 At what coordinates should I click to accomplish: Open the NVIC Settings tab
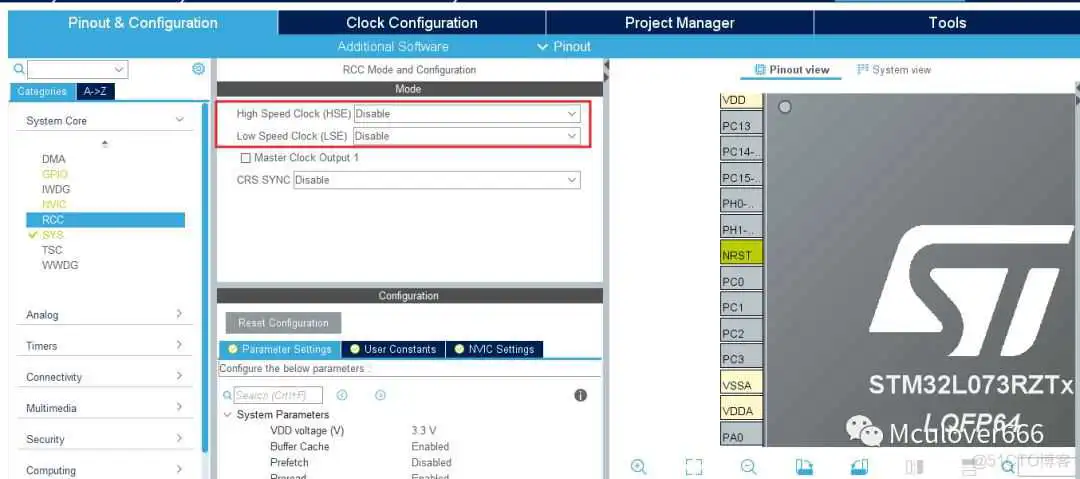point(494,349)
